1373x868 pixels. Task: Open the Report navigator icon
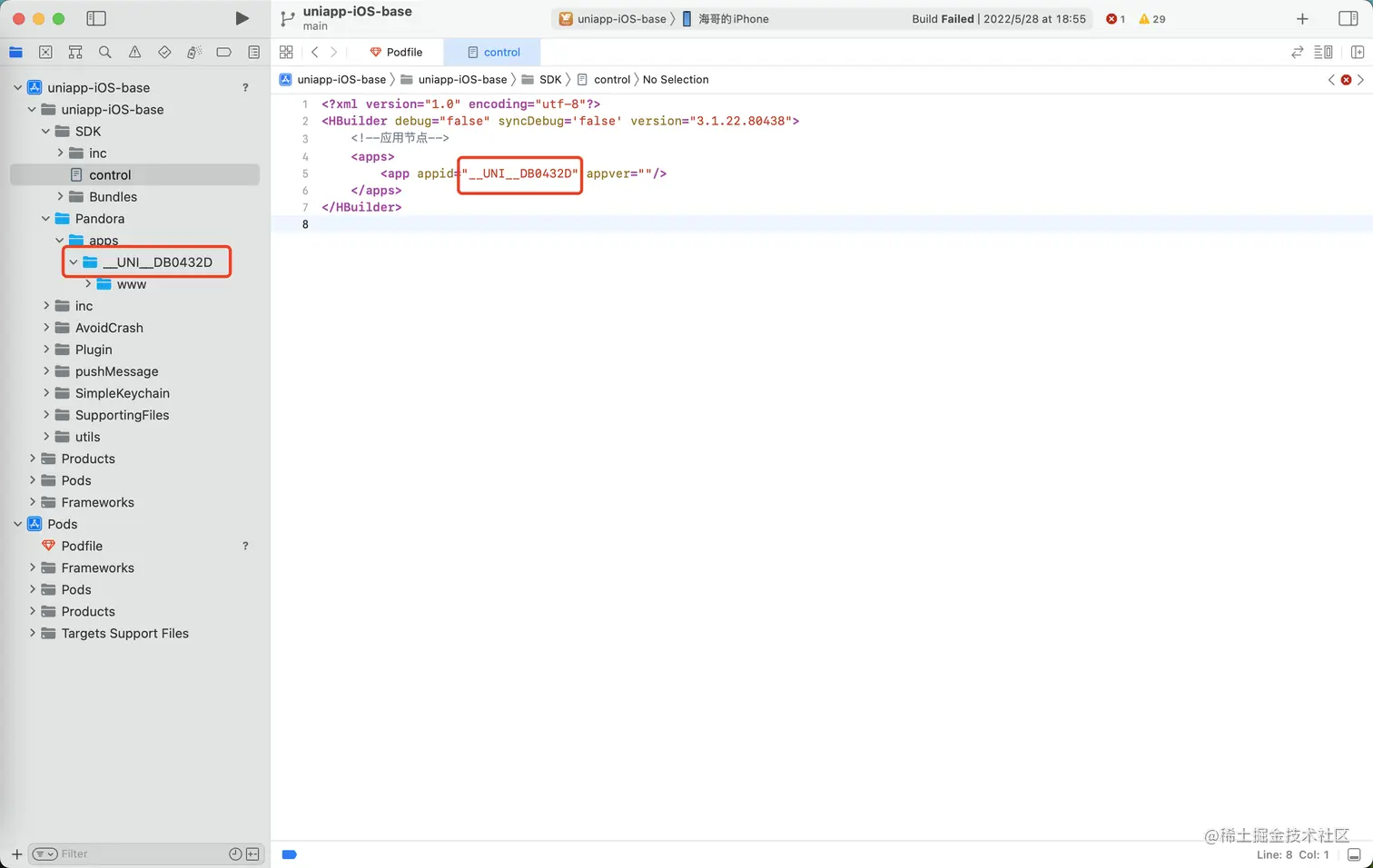(253, 52)
